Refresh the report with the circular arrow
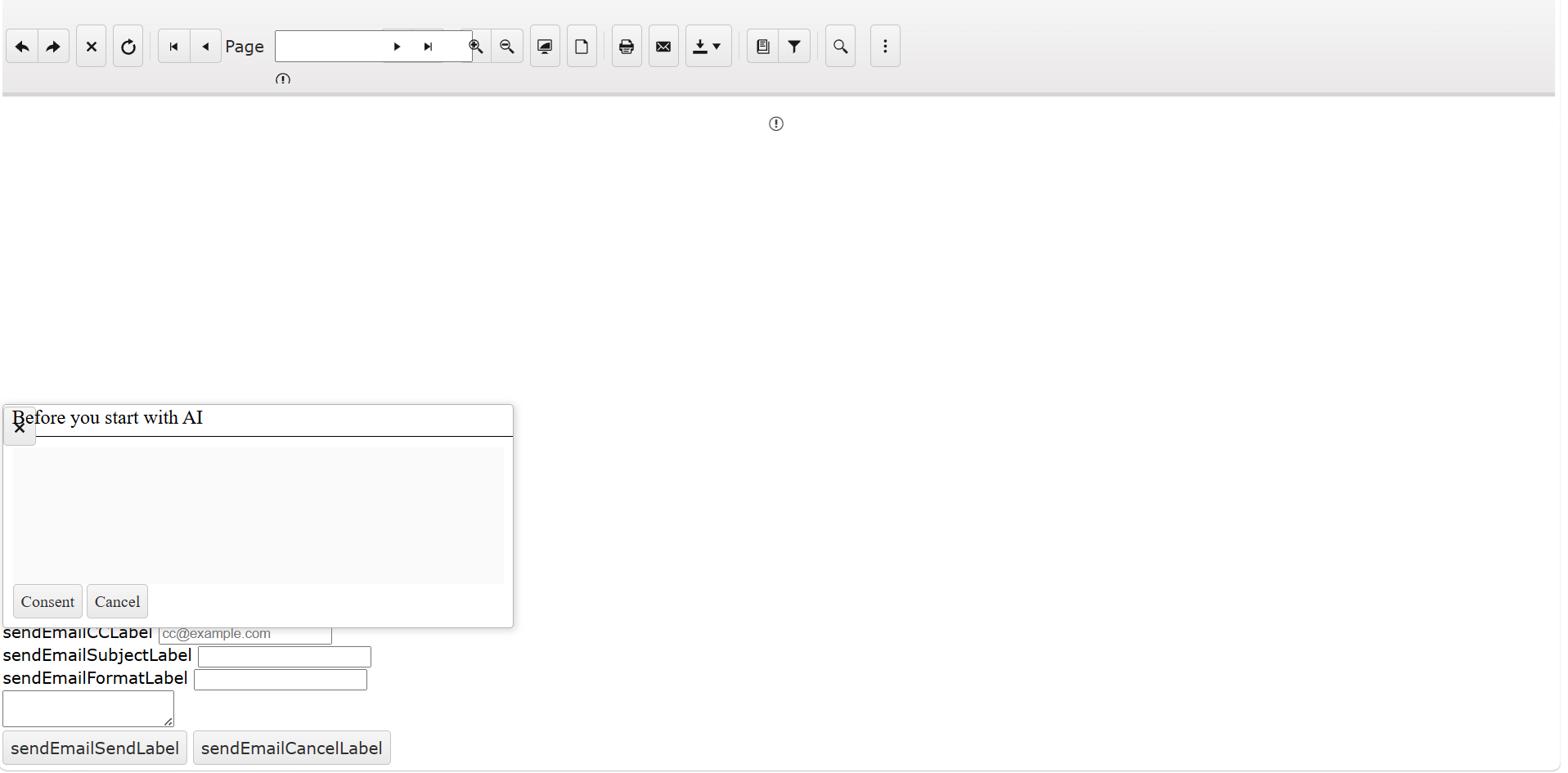 tap(128, 47)
